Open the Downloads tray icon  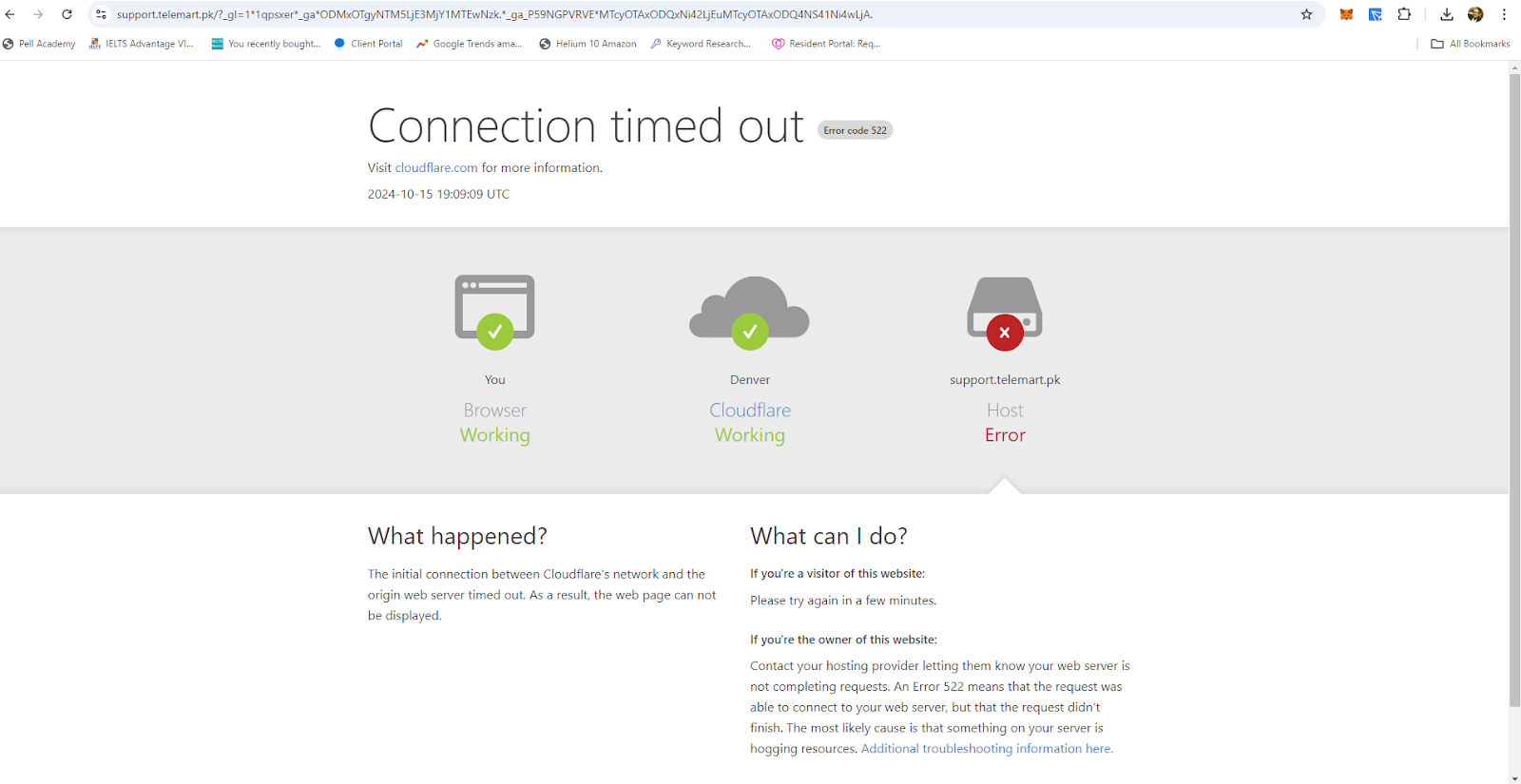(x=1447, y=14)
